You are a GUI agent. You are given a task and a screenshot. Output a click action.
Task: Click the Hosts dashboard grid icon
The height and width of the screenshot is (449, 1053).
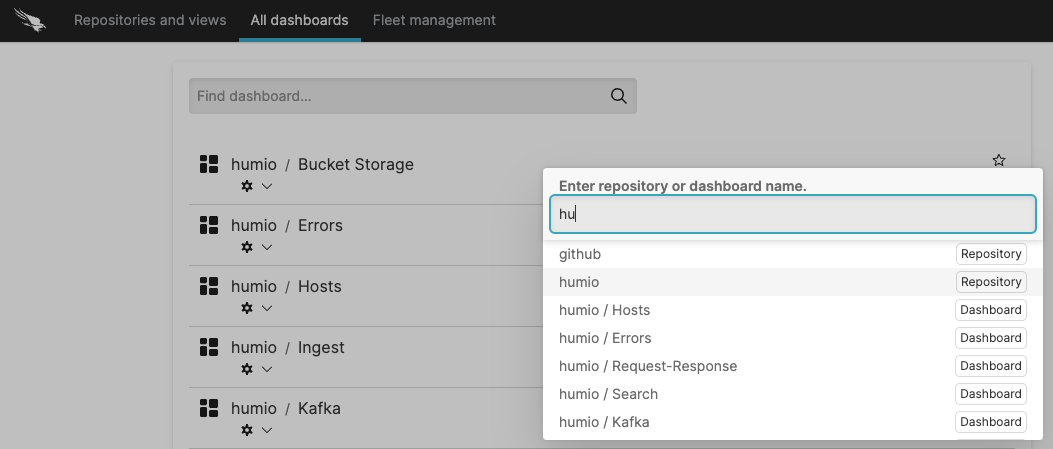click(x=209, y=286)
